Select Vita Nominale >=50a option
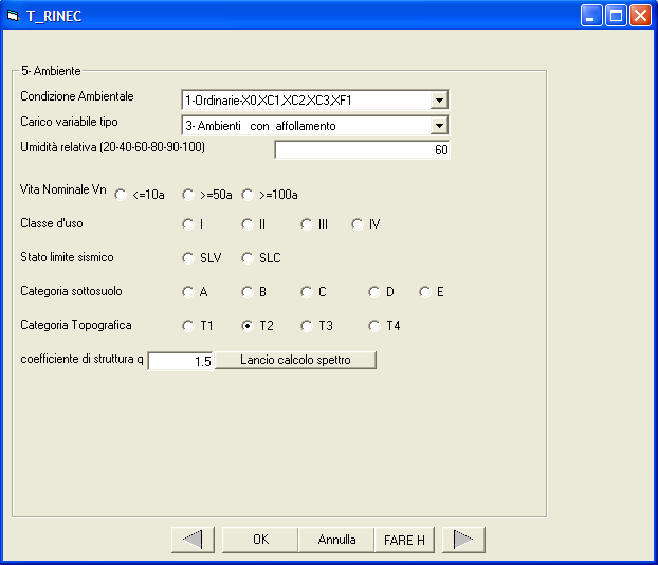This screenshot has height=565, width=658. tap(188, 194)
